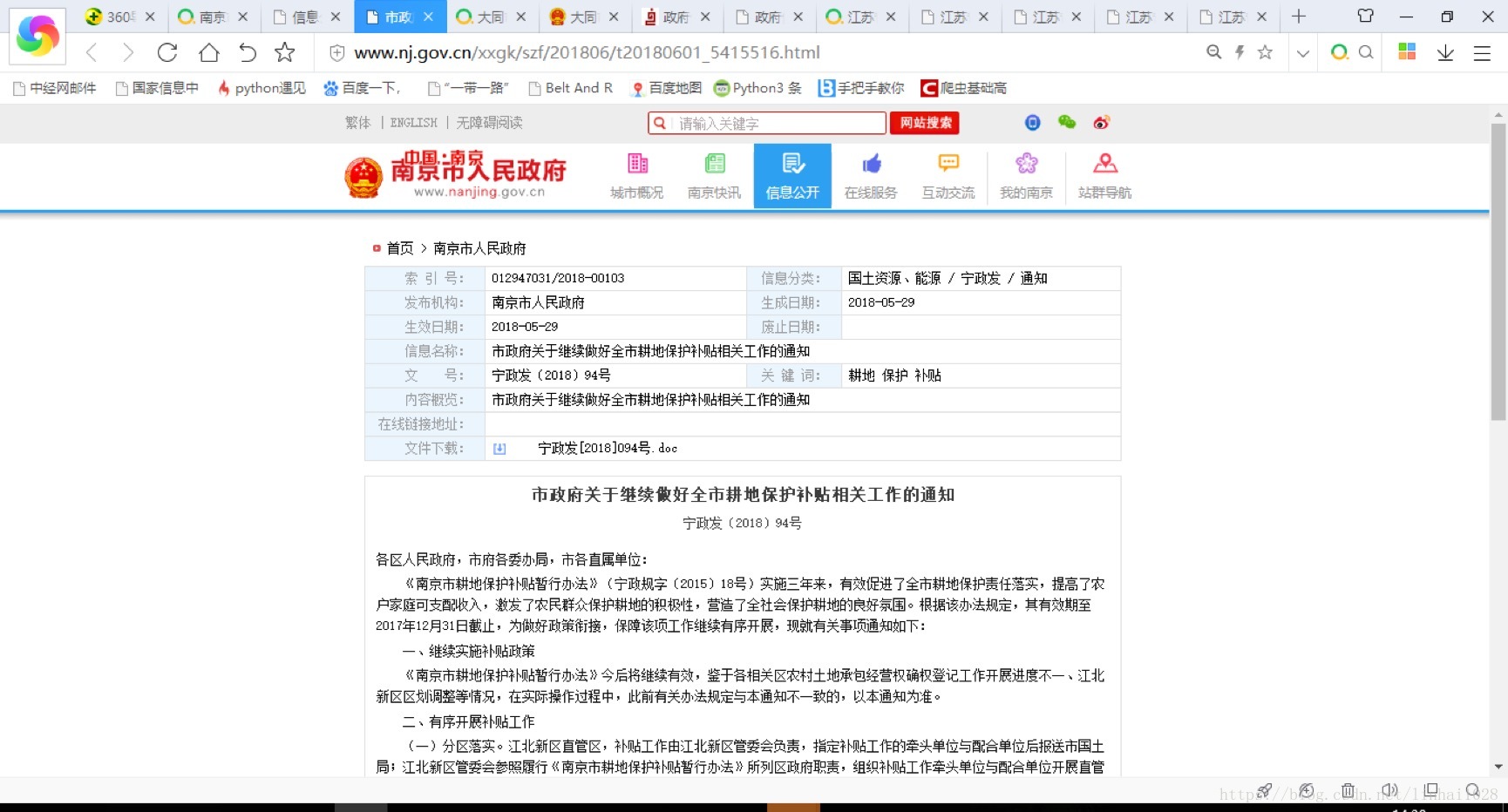Click the skin/shirt icon in title bar
Viewport: 1508px width, 812px height.
(1366, 17)
